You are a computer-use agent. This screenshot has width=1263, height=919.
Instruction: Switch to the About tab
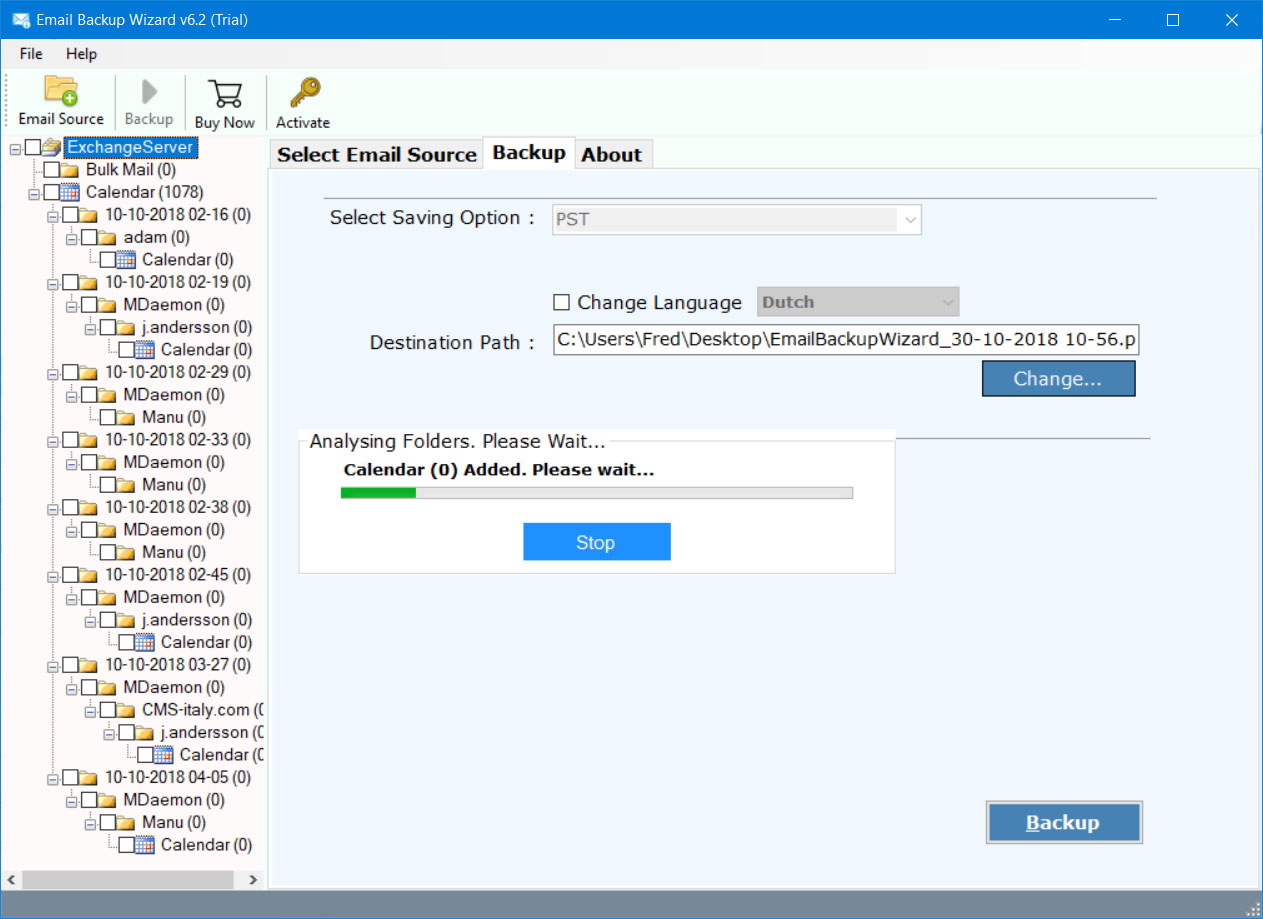[612, 154]
